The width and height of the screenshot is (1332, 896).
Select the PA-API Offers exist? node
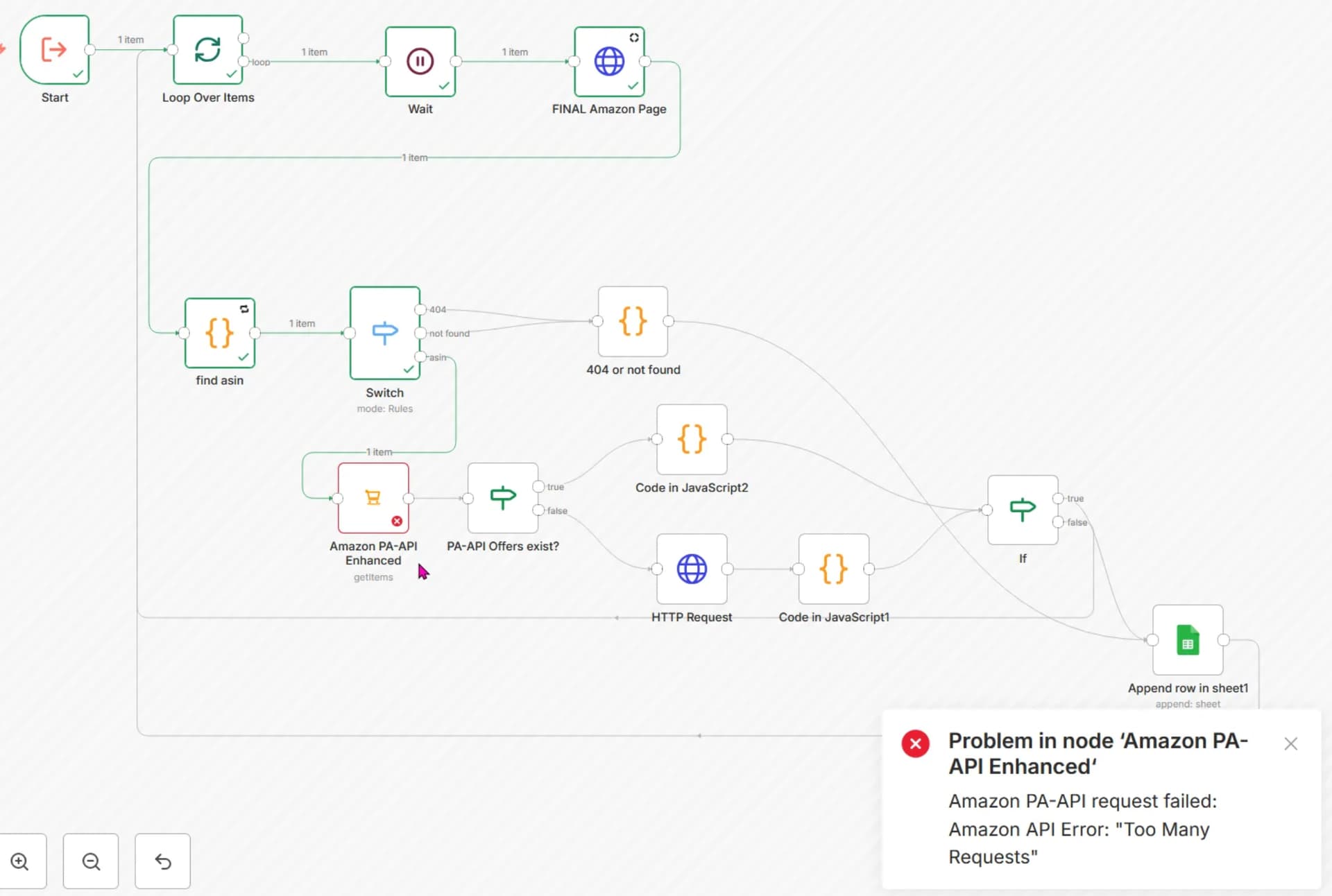[502, 497]
